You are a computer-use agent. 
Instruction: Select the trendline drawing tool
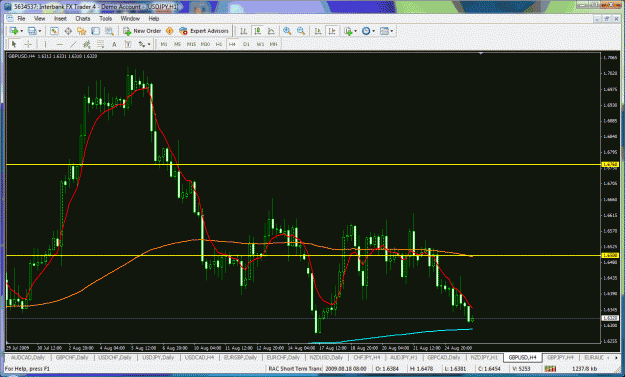[x=73, y=44]
